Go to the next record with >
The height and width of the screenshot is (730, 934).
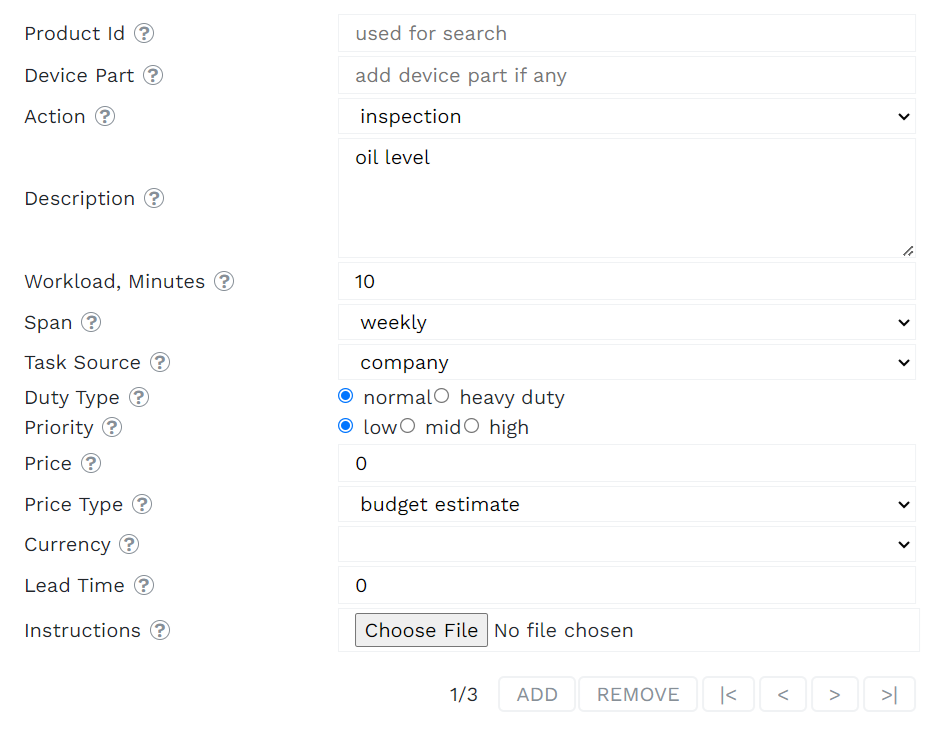(x=835, y=694)
